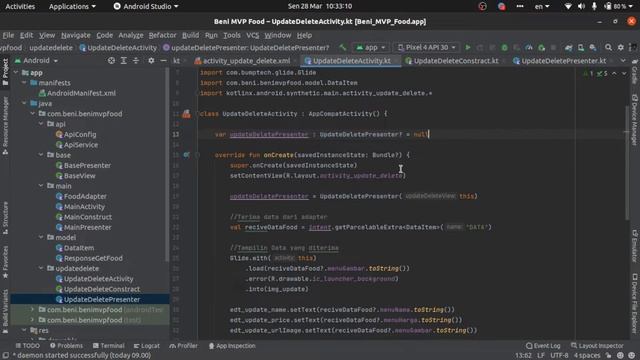Click the UTF-8 encoding in status bar
The image size is (640, 360).
559,355
